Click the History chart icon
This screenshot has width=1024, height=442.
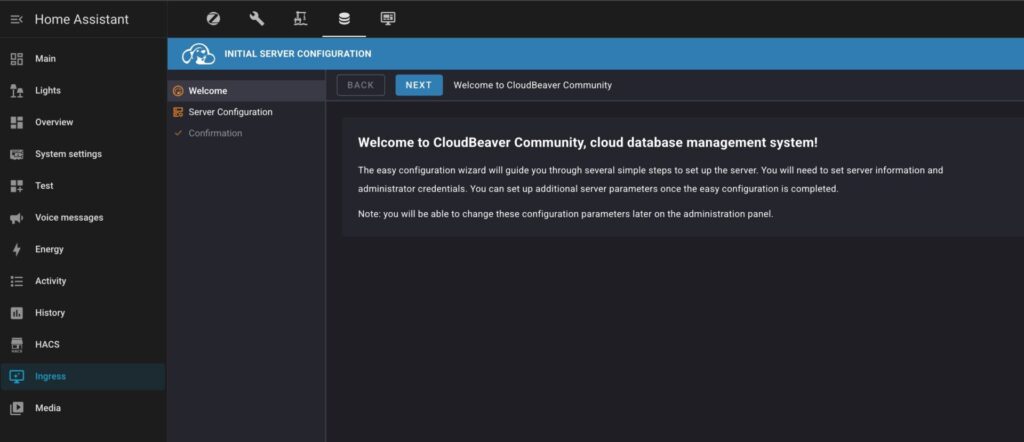coord(16,313)
